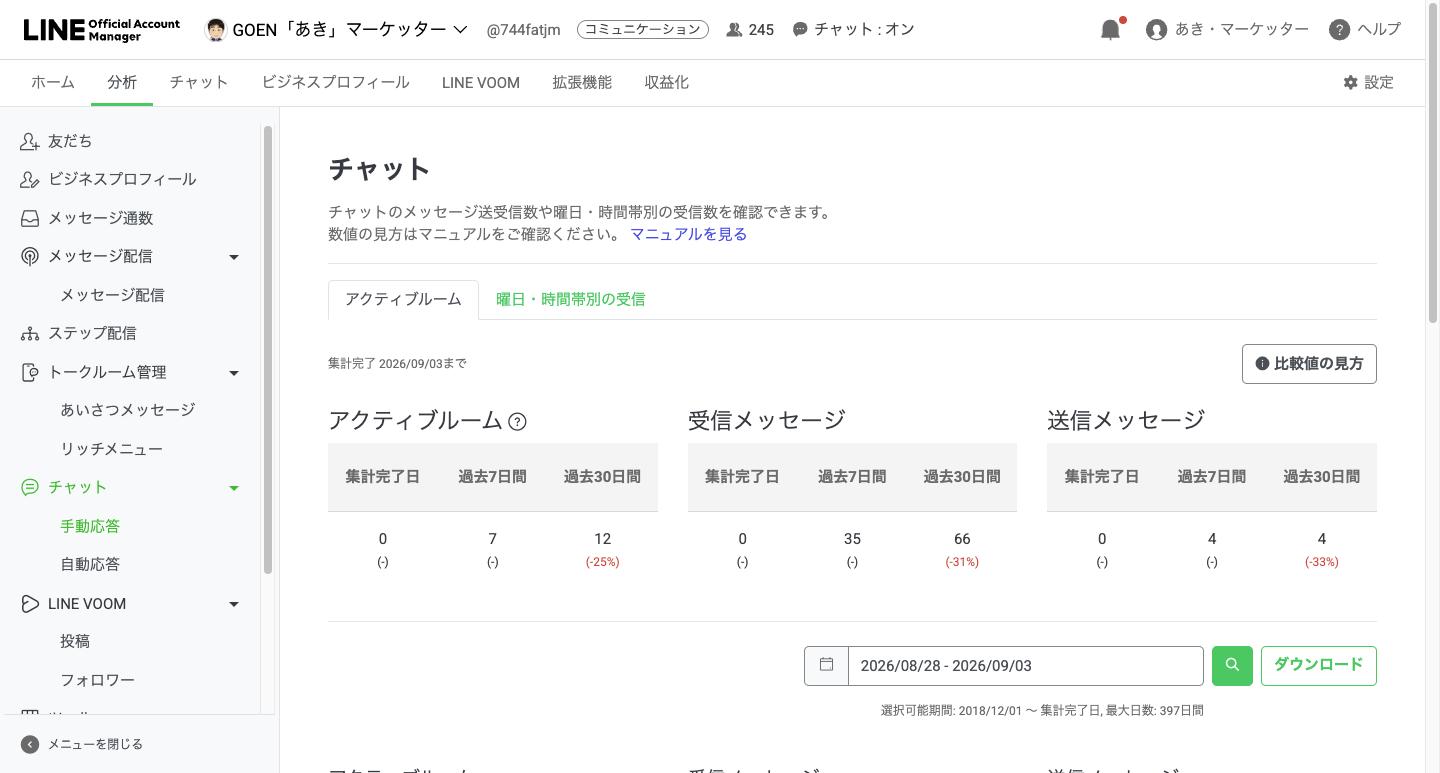Click the sidebar vertical scrollbar
Viewport: 1440px width, 773px height.
[x=268, y=350]
